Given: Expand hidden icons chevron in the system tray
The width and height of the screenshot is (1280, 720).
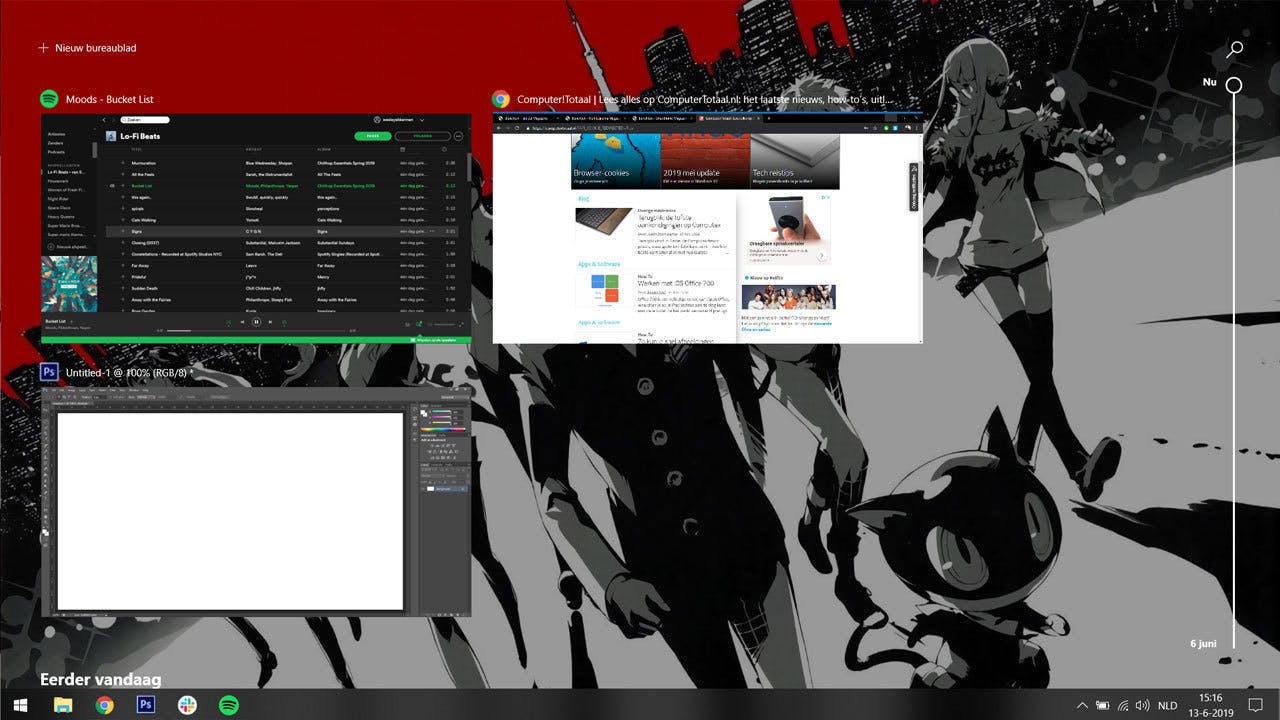Looking at the screenshot, I should (x=1080, y=705).
